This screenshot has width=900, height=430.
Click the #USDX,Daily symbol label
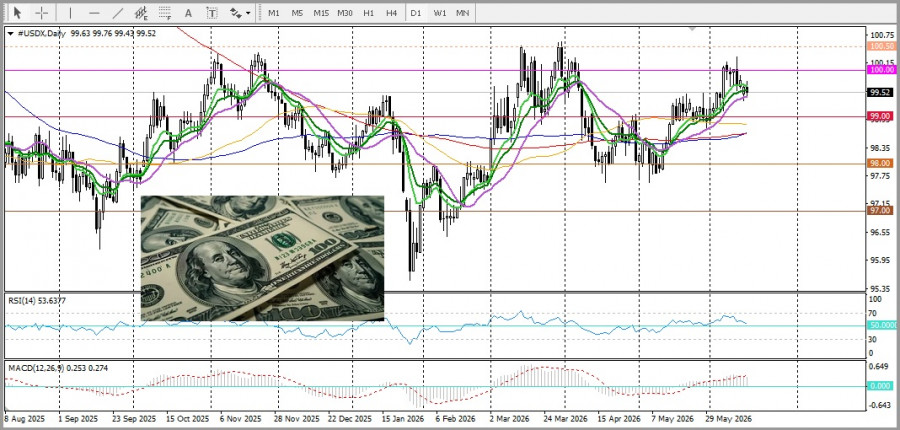tap(42, 33)
